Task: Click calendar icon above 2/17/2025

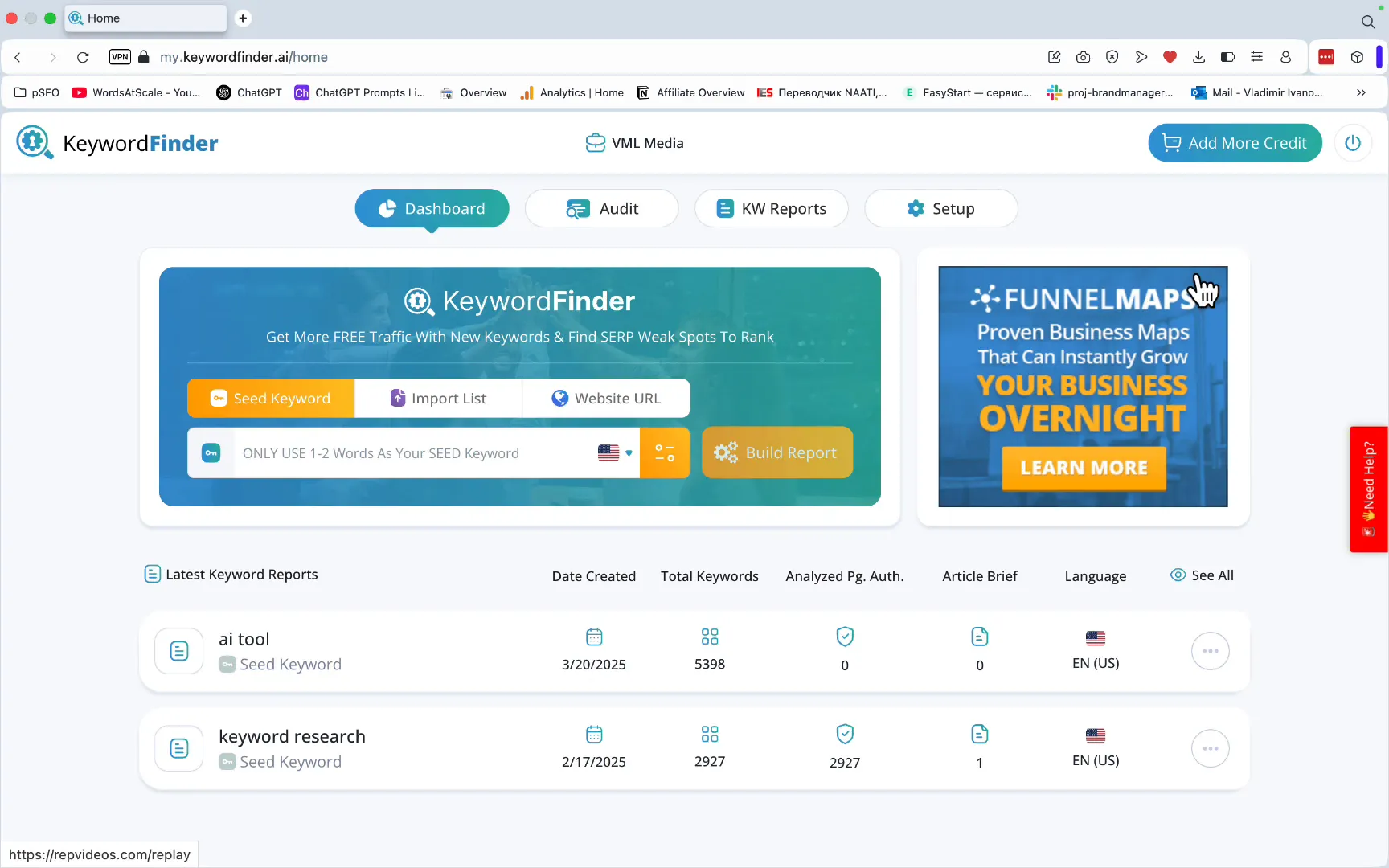Action: [x=594, y=735]
